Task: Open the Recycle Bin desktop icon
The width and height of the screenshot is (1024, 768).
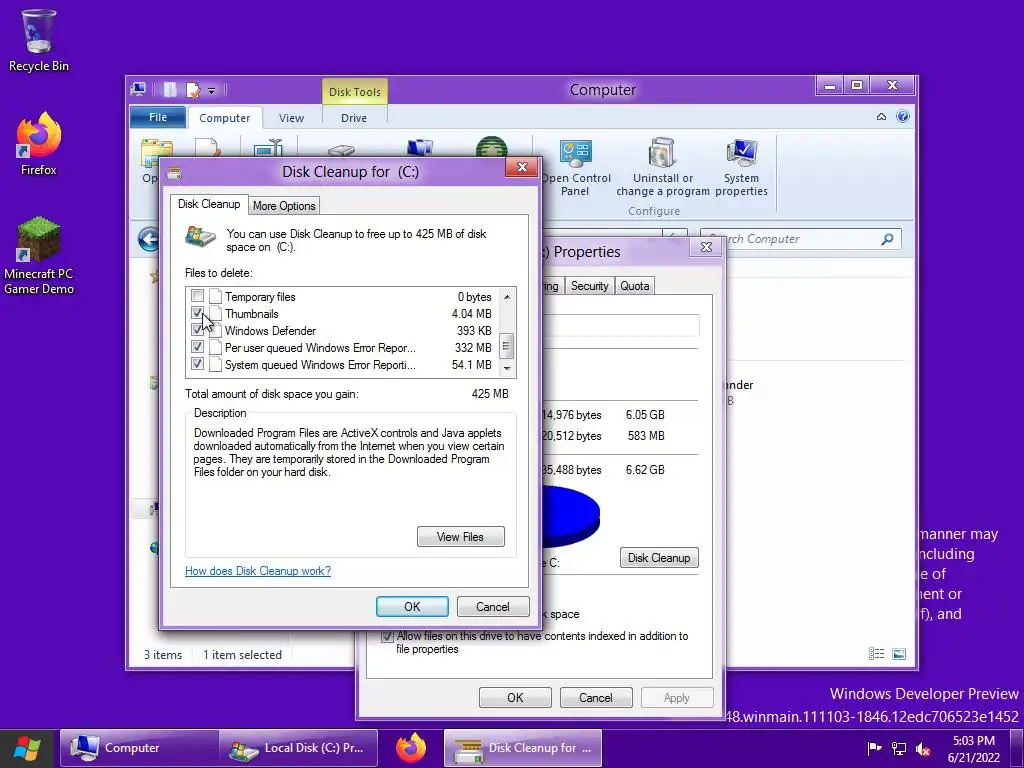Action: coord(38,40)
